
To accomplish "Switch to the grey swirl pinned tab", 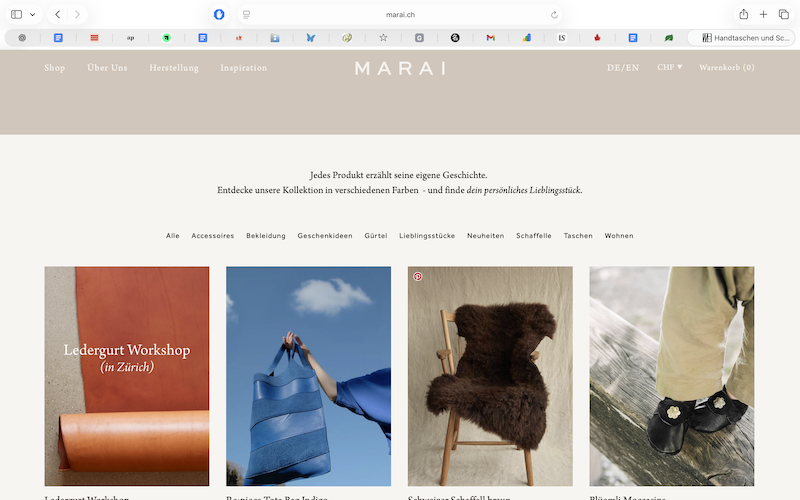I will click(x=22, y=38).
